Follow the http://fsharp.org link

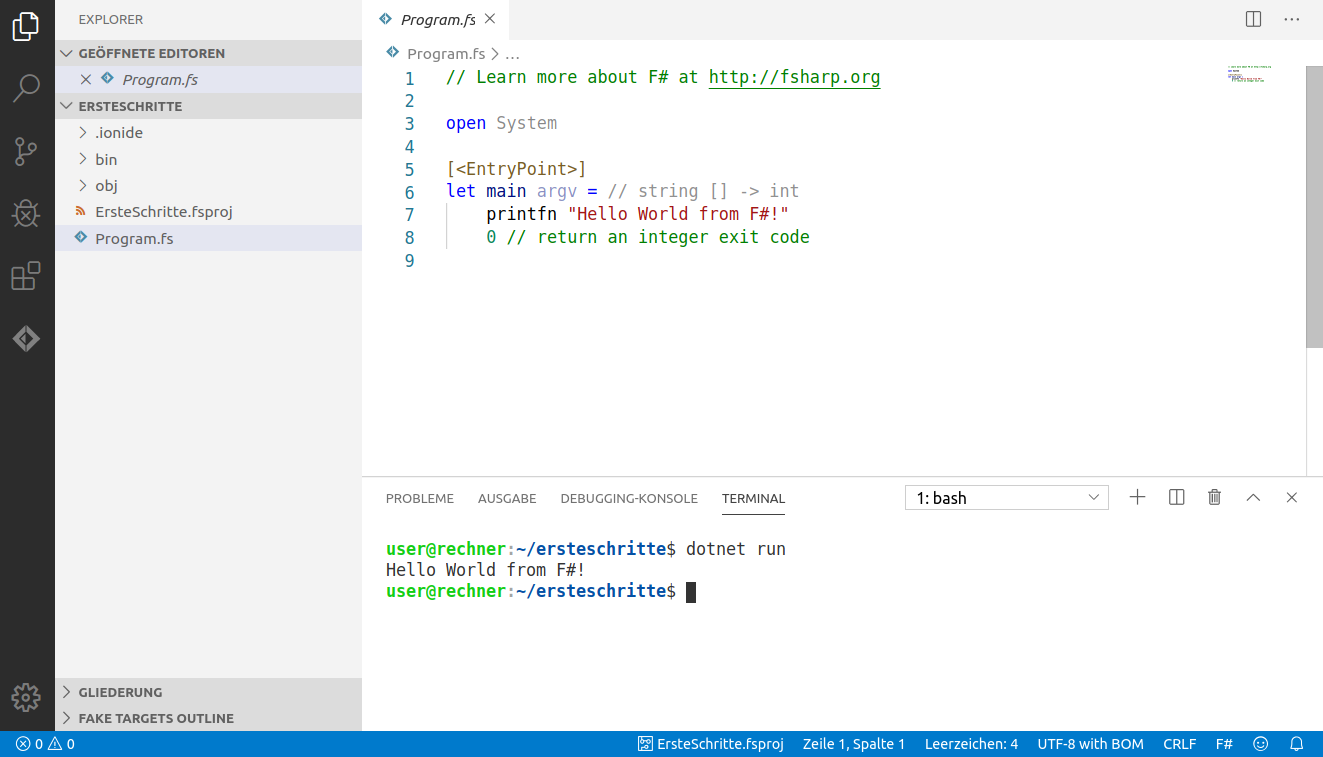794,77
